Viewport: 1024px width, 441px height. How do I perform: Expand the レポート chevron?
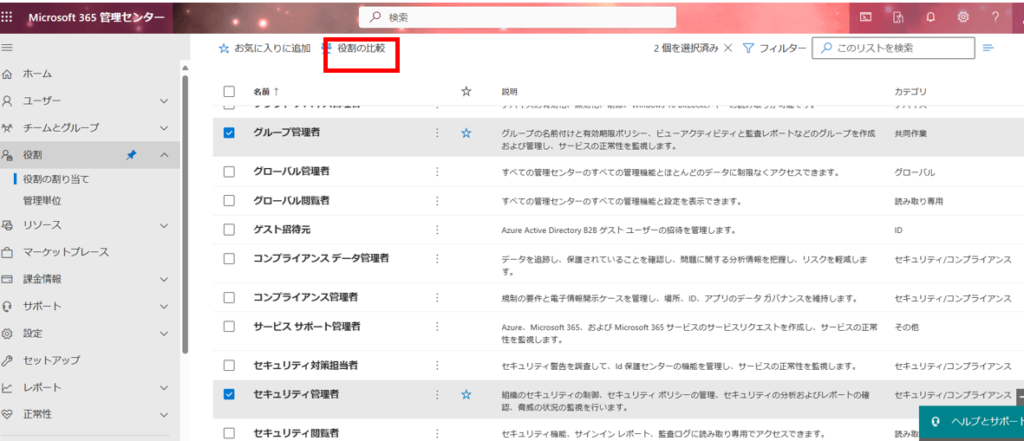pyautogui.click(x=164, y=387)
